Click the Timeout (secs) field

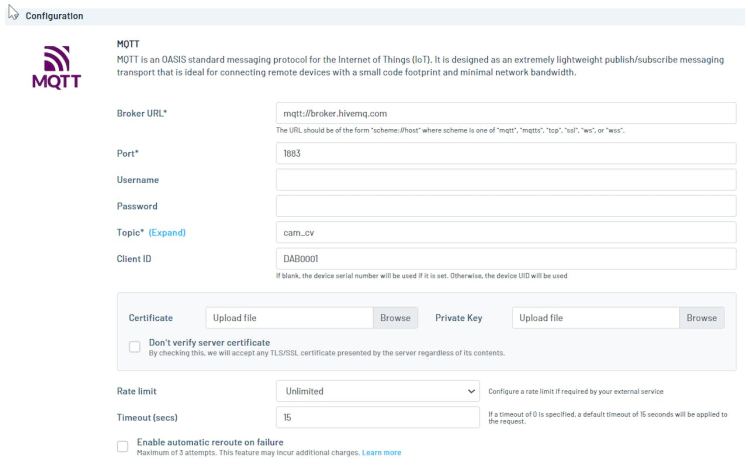pyautogui.click(x=377, y=417)
